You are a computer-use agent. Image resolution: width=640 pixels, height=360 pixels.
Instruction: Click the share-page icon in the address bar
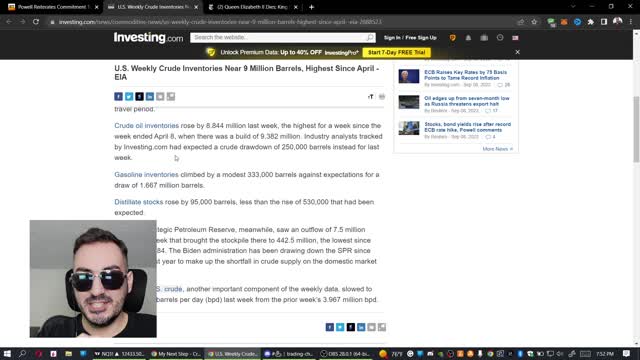click(521, 22)
